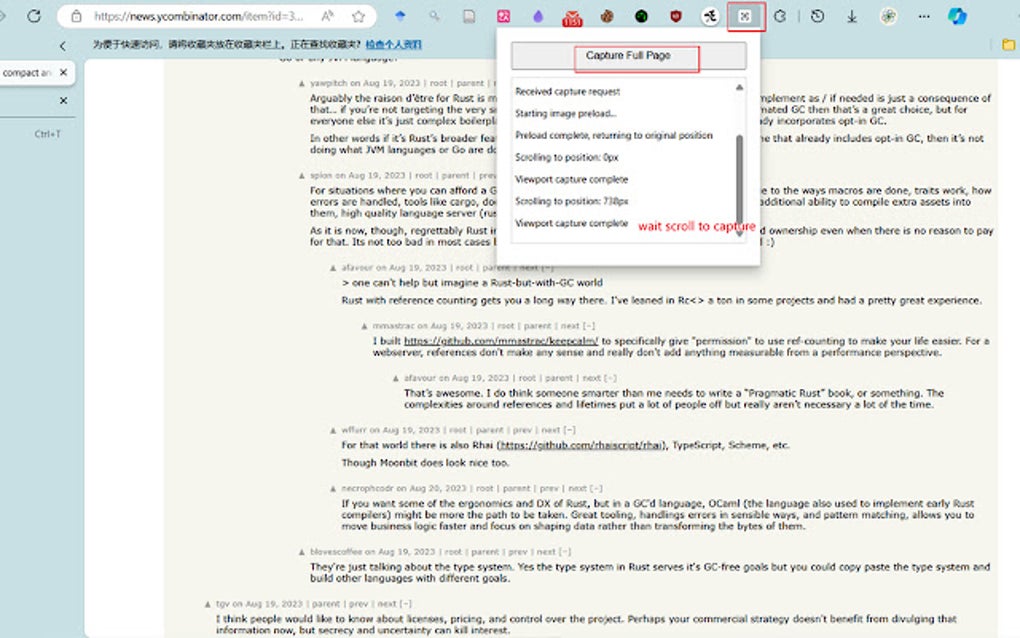View browsing history via the clock icon

tap(817, 16)
